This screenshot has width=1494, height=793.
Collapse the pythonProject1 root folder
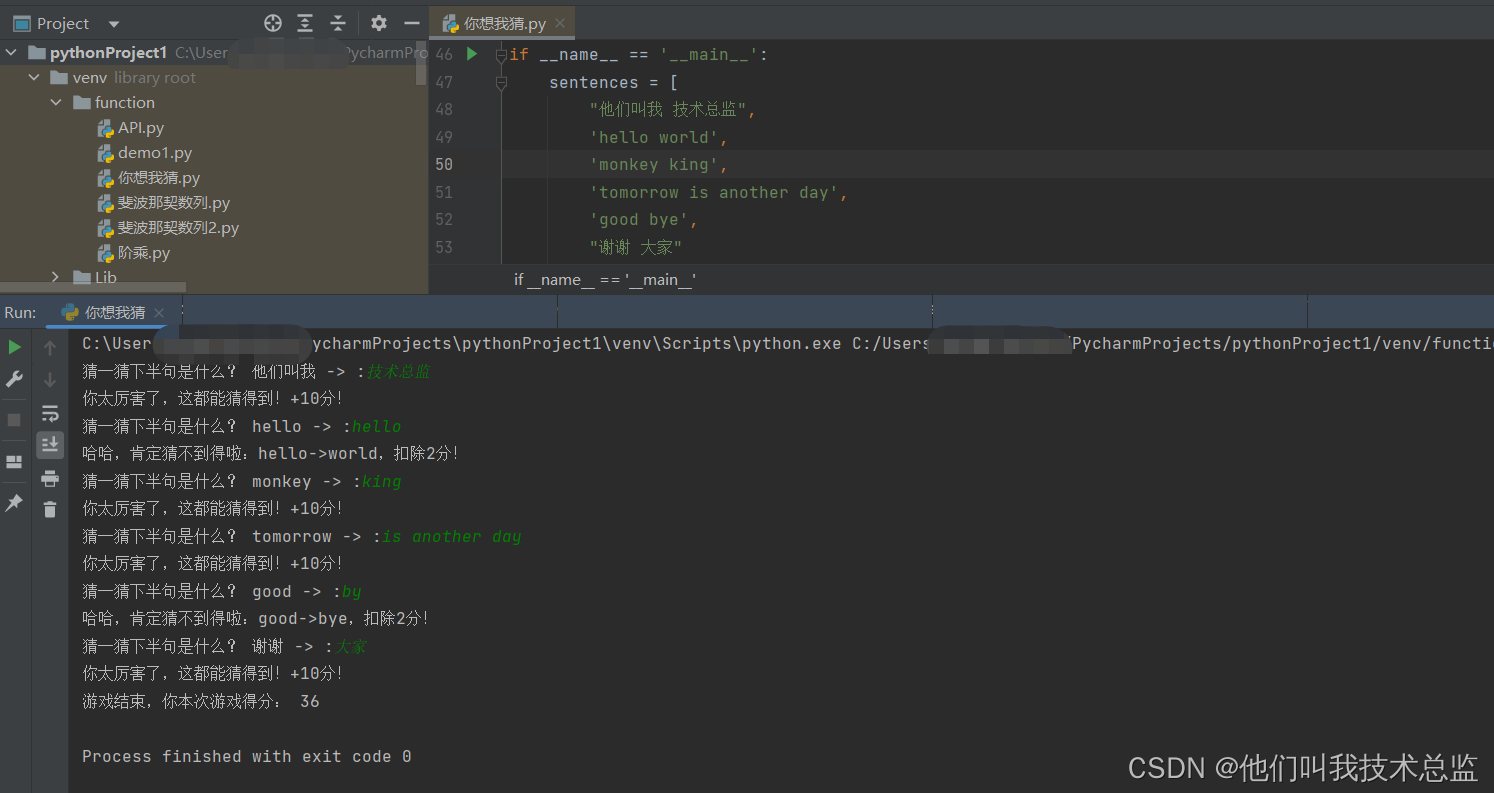point(12,53)
